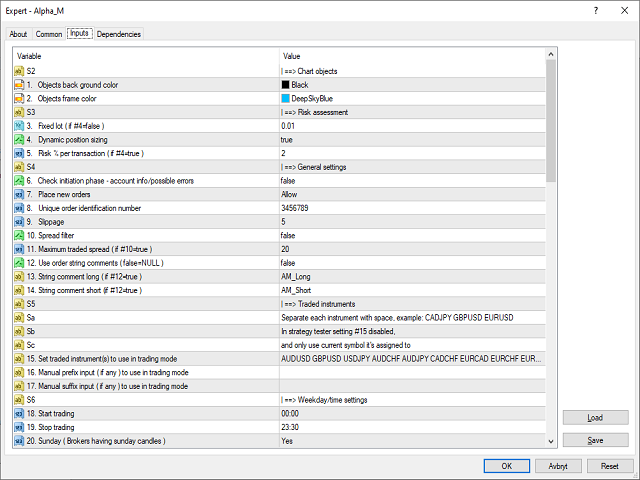Image resolution: width=640 pixels, height=480 pixels.
Task: Edit the Unique order identification number value
Action: coord(412,208)
